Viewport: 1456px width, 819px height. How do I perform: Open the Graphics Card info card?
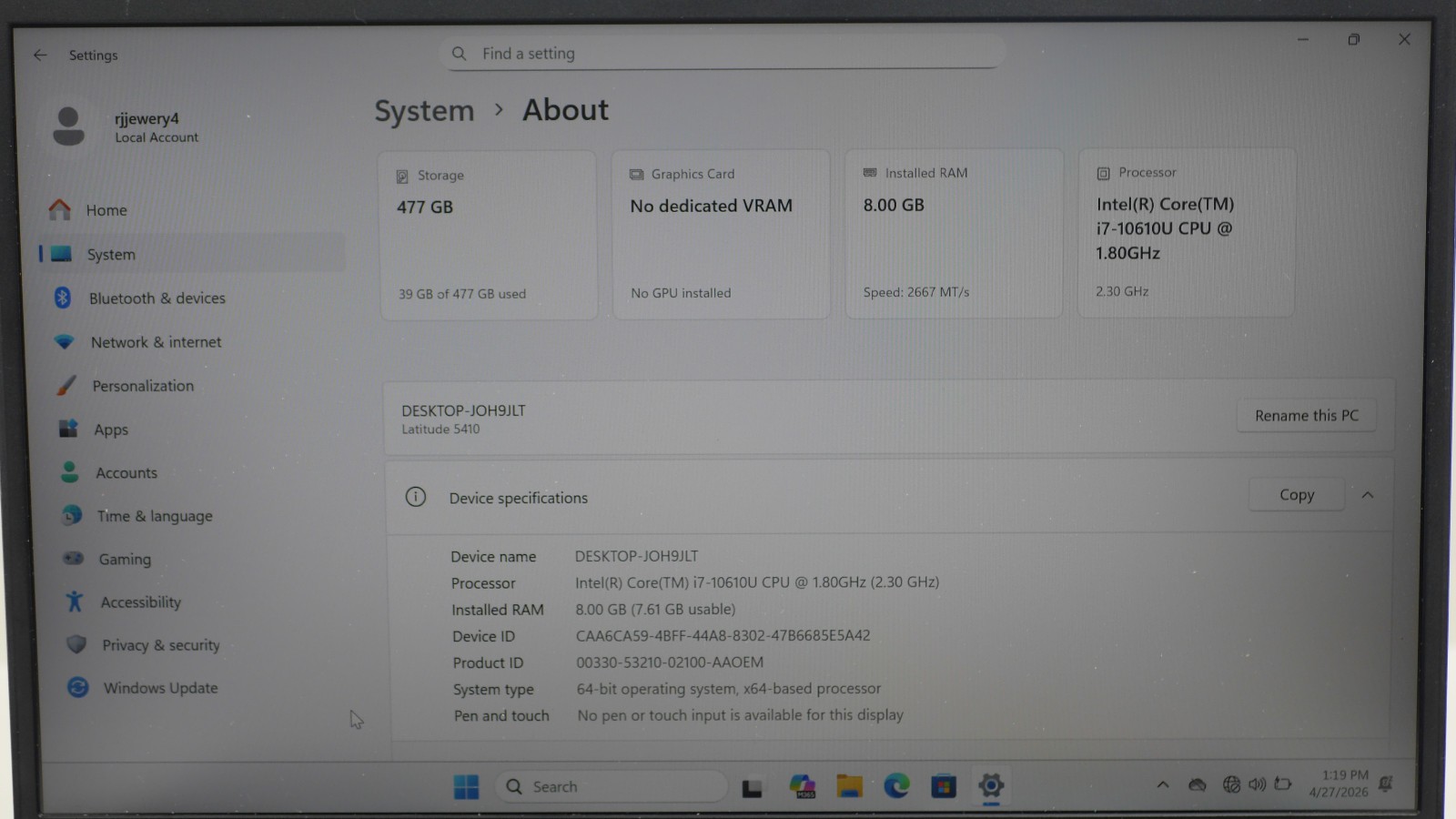[x=722, y=235]
